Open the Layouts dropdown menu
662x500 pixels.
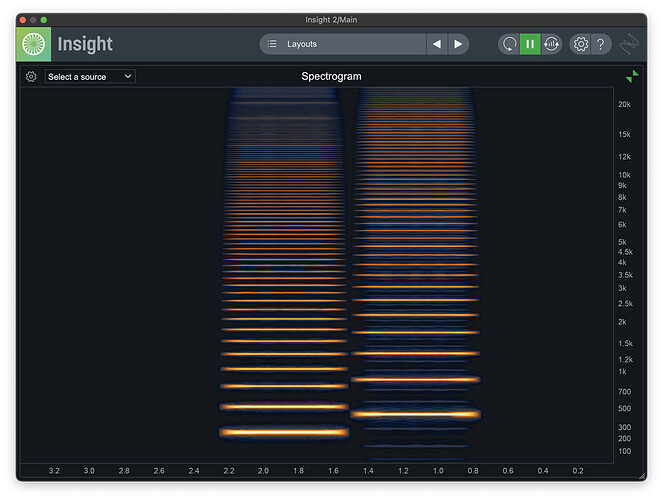coord(343,44)
